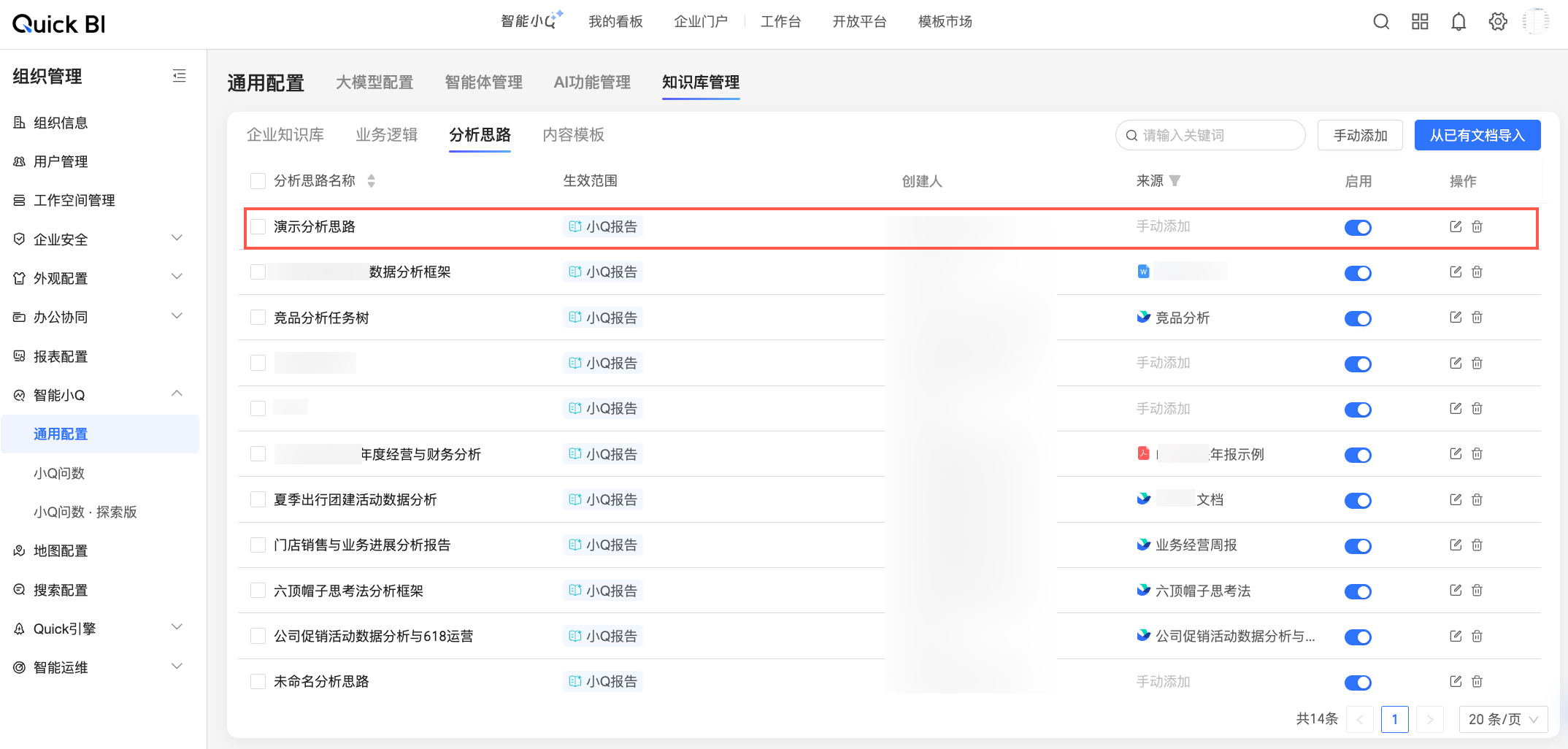Open the apps grid icon
Viewport: 1568px width, 749px height.
click(1420, 22)
